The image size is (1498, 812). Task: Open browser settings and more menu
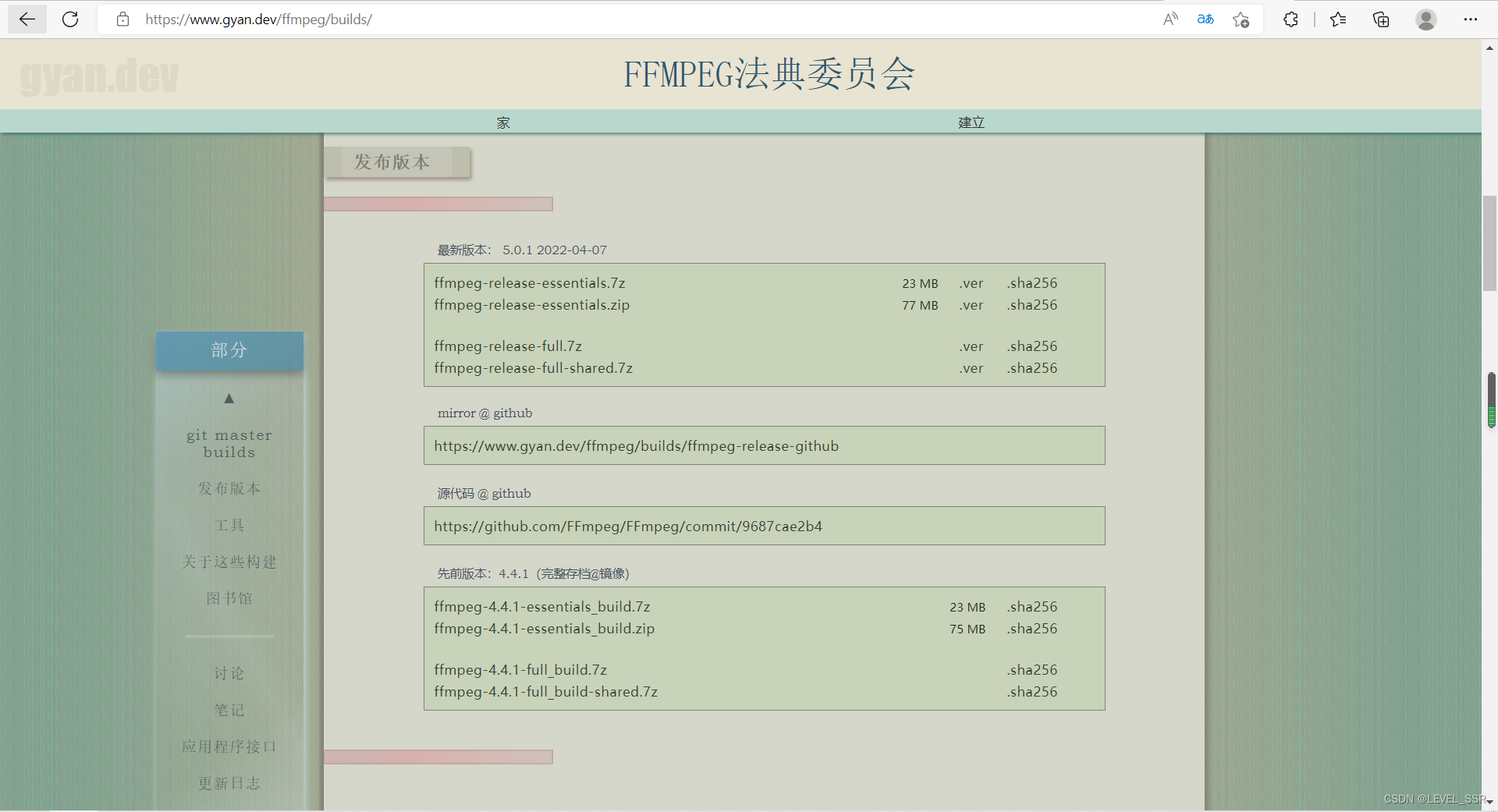(x=1471, y=20)
